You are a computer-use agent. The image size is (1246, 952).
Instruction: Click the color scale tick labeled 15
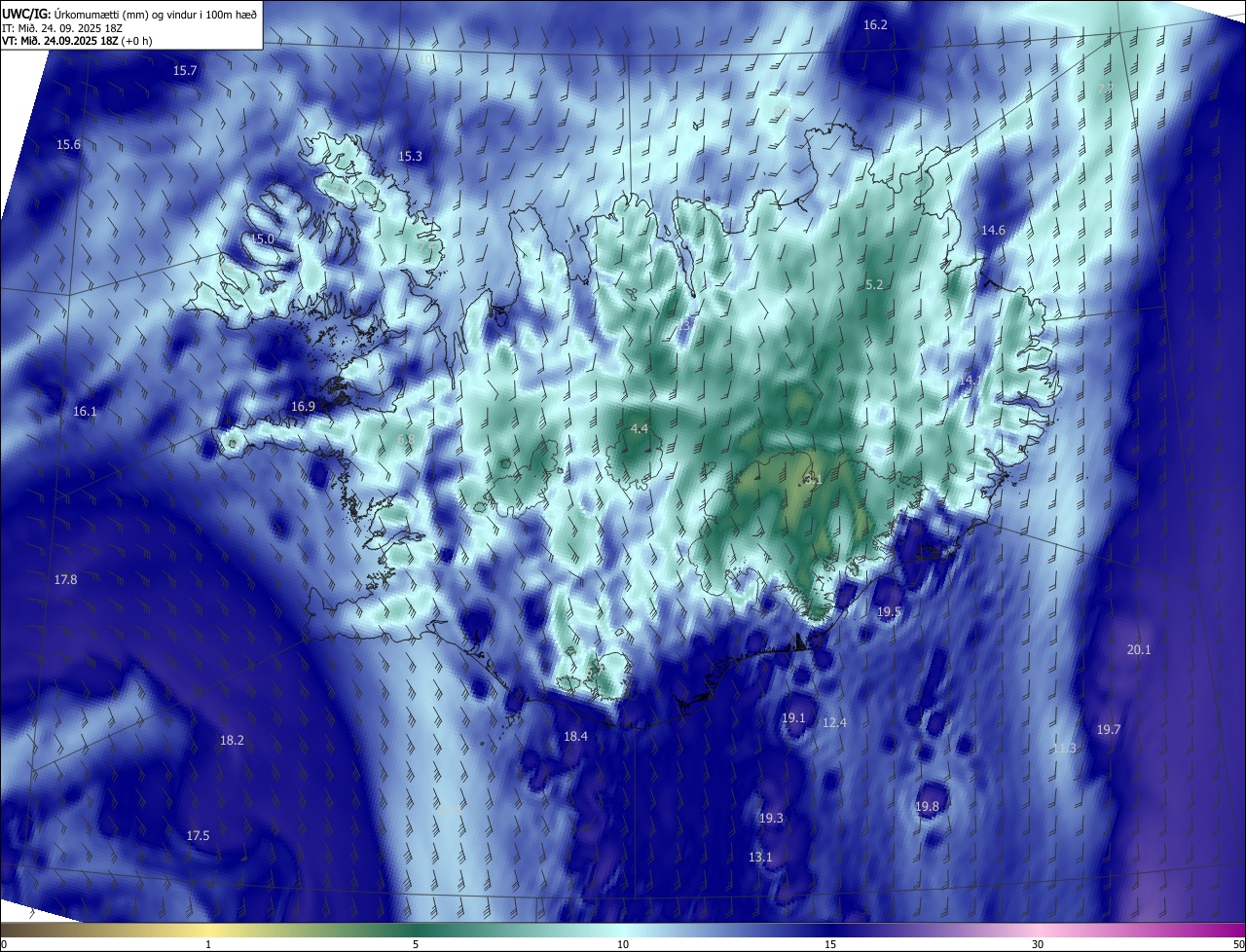coord(830,944)
